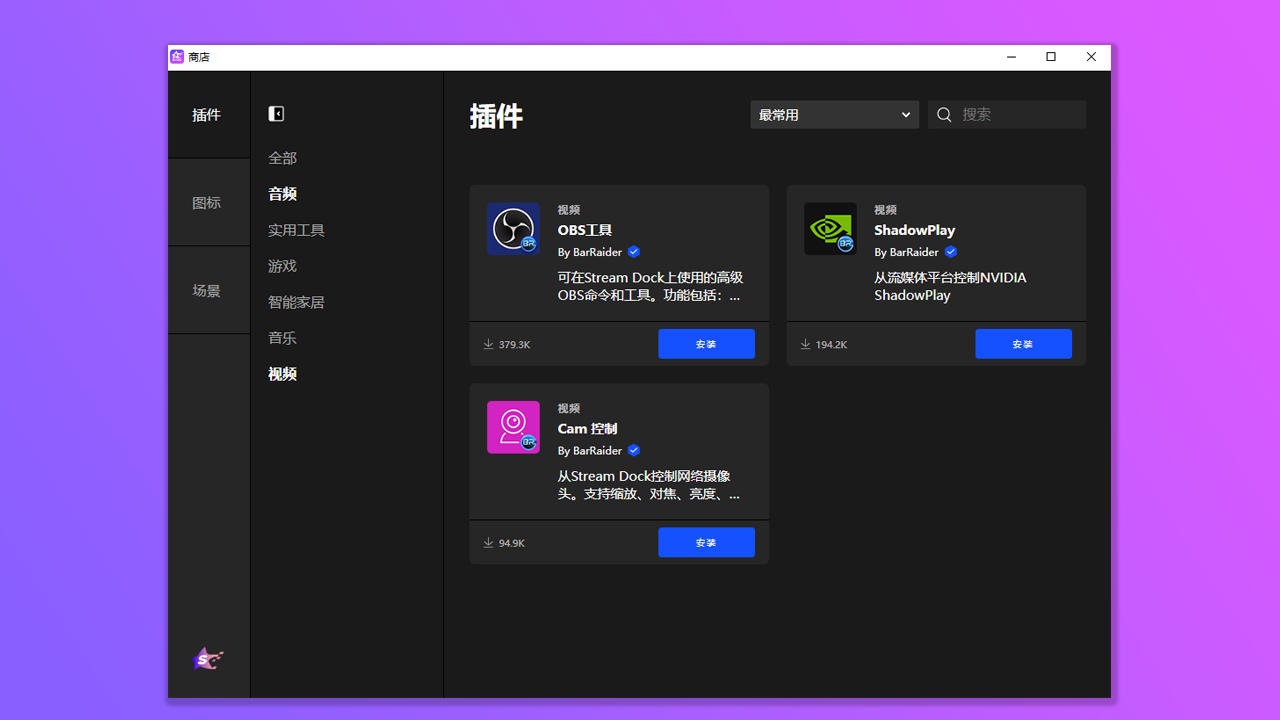Viewport: 1280px width, 720px height.
Task: Click the store app icon in title bar
Action: [x=177, y=57]
